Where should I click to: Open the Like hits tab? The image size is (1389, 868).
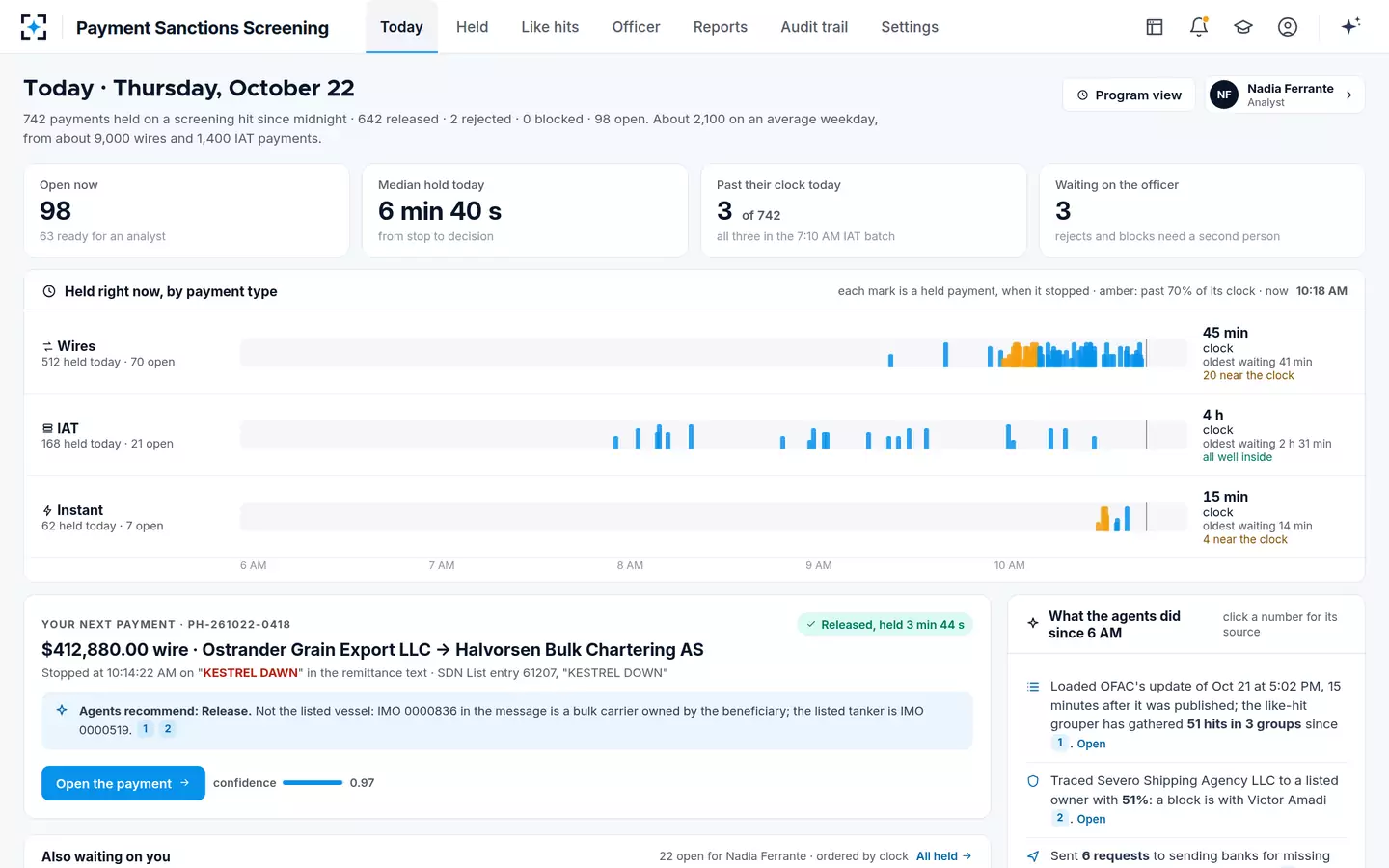[550, 27]
